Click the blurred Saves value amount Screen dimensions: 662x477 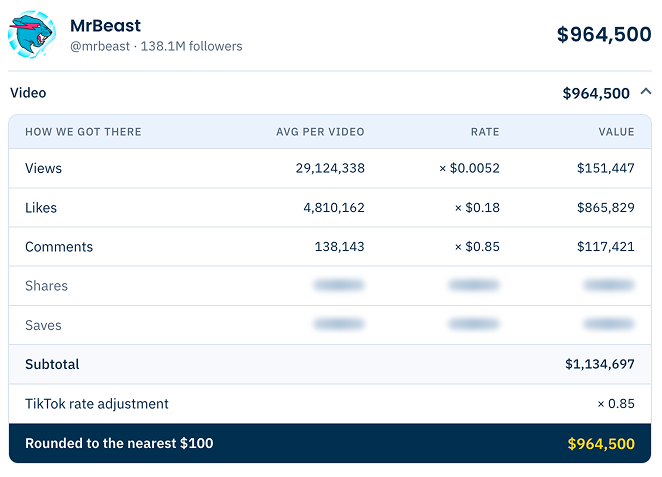(609, 324)
